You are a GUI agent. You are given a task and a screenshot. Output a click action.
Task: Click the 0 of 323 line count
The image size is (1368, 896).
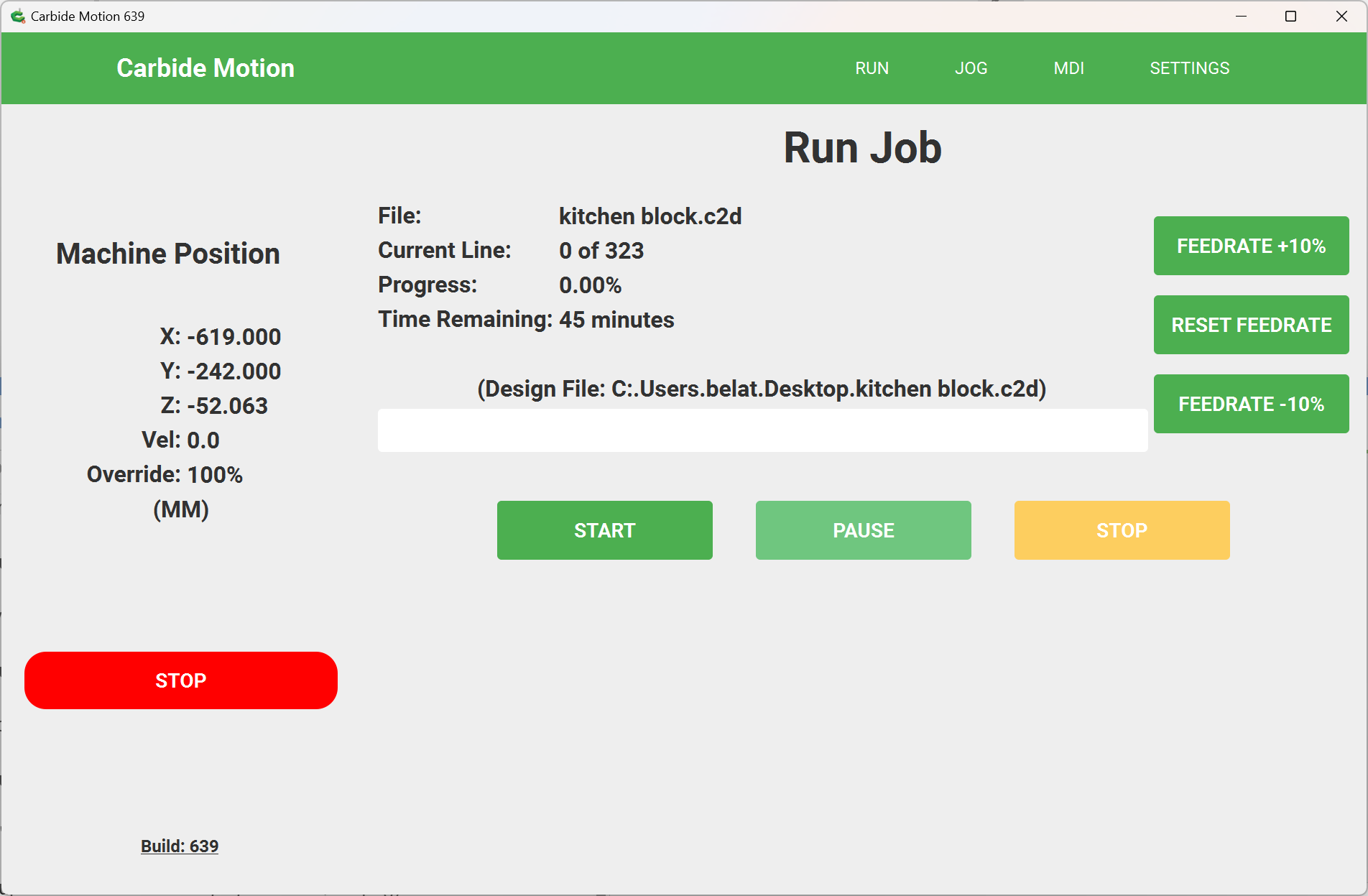601,251
